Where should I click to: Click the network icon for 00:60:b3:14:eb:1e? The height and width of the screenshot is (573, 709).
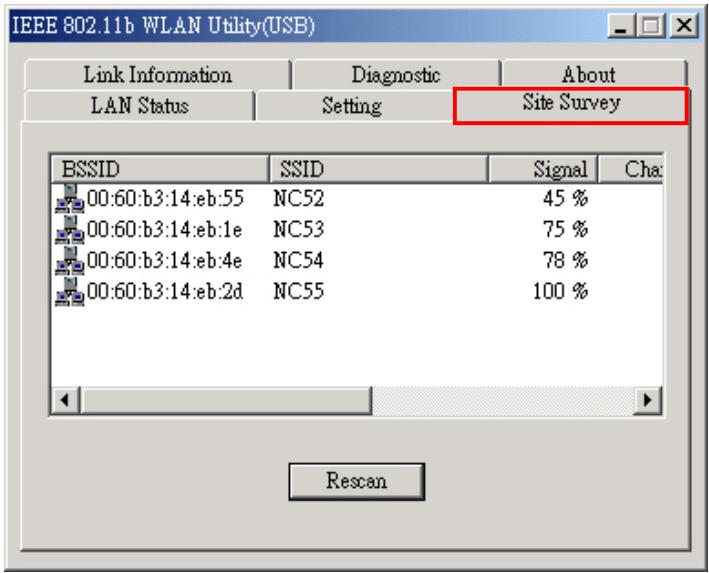click(x=70, y=230)
